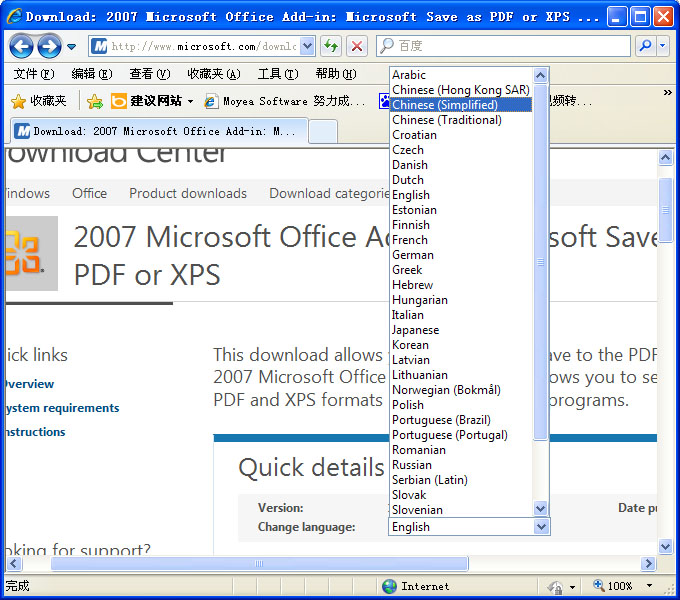The width and height of the screenshot is (680, 600).
Task: Open the 文件(F) menu
Action: pos(33,74)
